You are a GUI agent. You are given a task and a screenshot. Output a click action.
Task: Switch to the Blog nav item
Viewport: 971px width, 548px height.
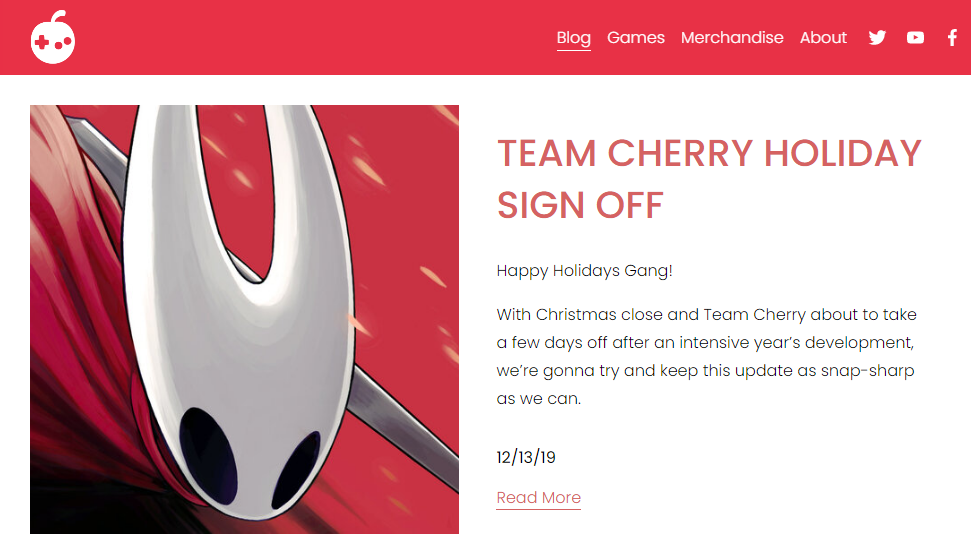[x=573, y=38]
